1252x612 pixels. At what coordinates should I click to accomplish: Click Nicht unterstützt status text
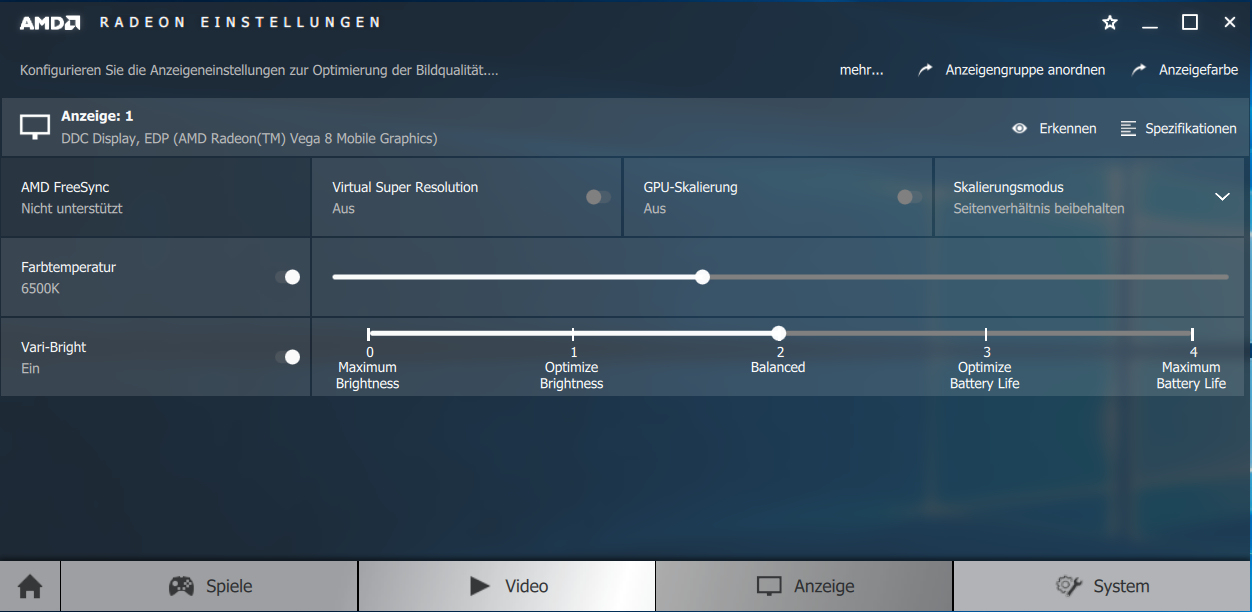pyautogui.click(x=72, y=208)
